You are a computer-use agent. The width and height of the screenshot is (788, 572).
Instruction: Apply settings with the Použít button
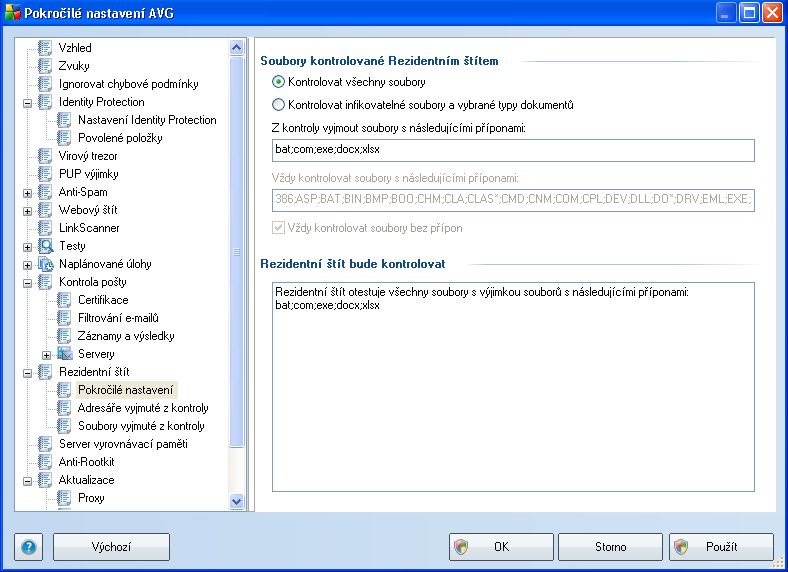point(721,547)
